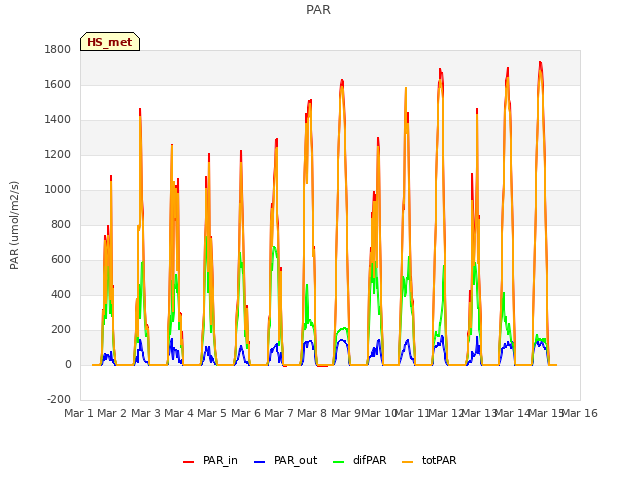Click the -200 y-axis tick label
The width and height of the screenshot is (640, 480).
click(59, 399)
